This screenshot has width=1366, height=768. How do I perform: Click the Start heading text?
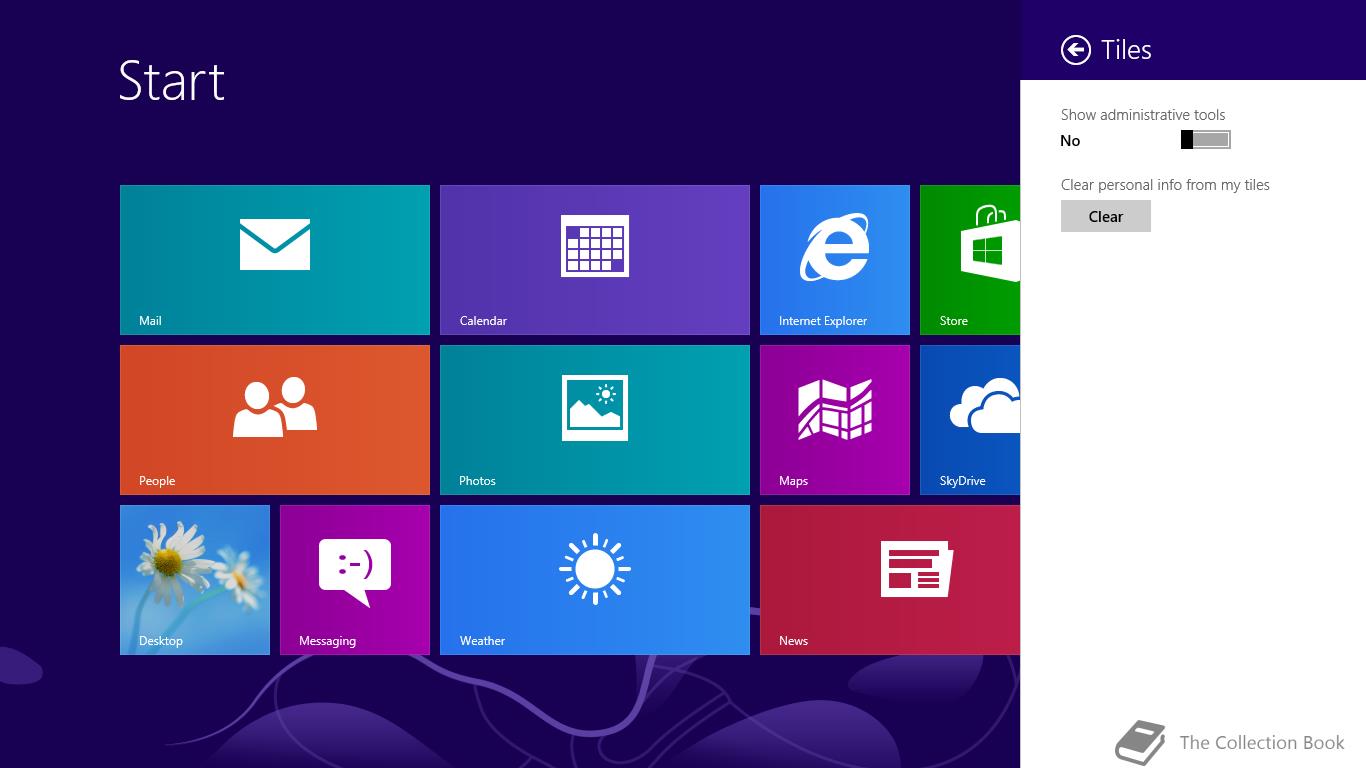(x=172, y=80)
